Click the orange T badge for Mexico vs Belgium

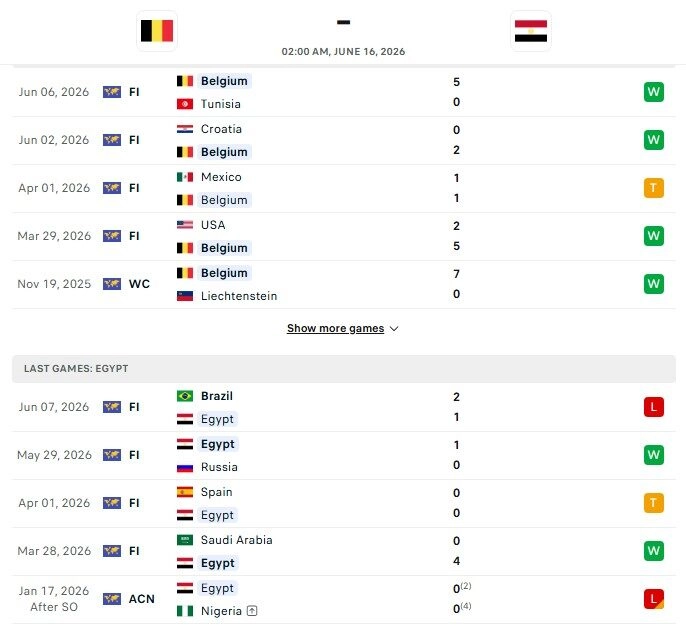654,188
